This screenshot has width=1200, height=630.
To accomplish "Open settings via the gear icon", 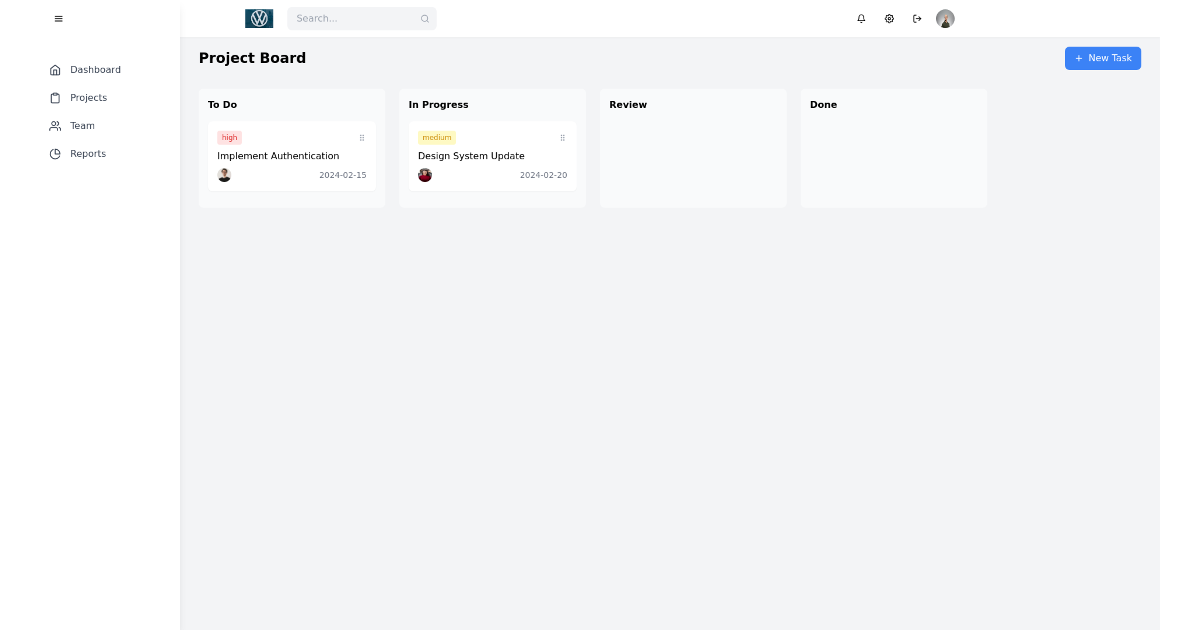I will click(889, 18).
